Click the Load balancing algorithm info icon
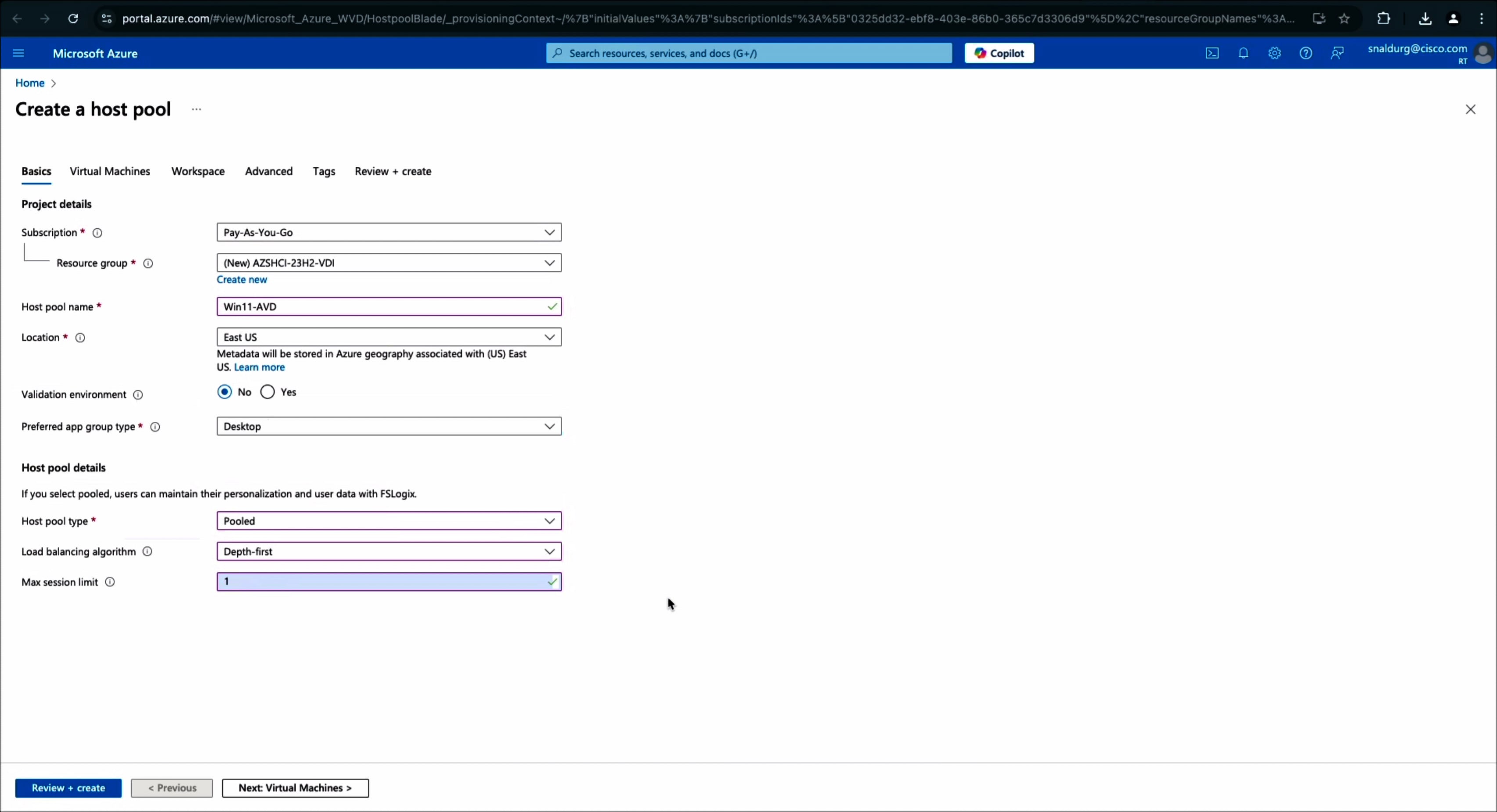 pos(148,552)
